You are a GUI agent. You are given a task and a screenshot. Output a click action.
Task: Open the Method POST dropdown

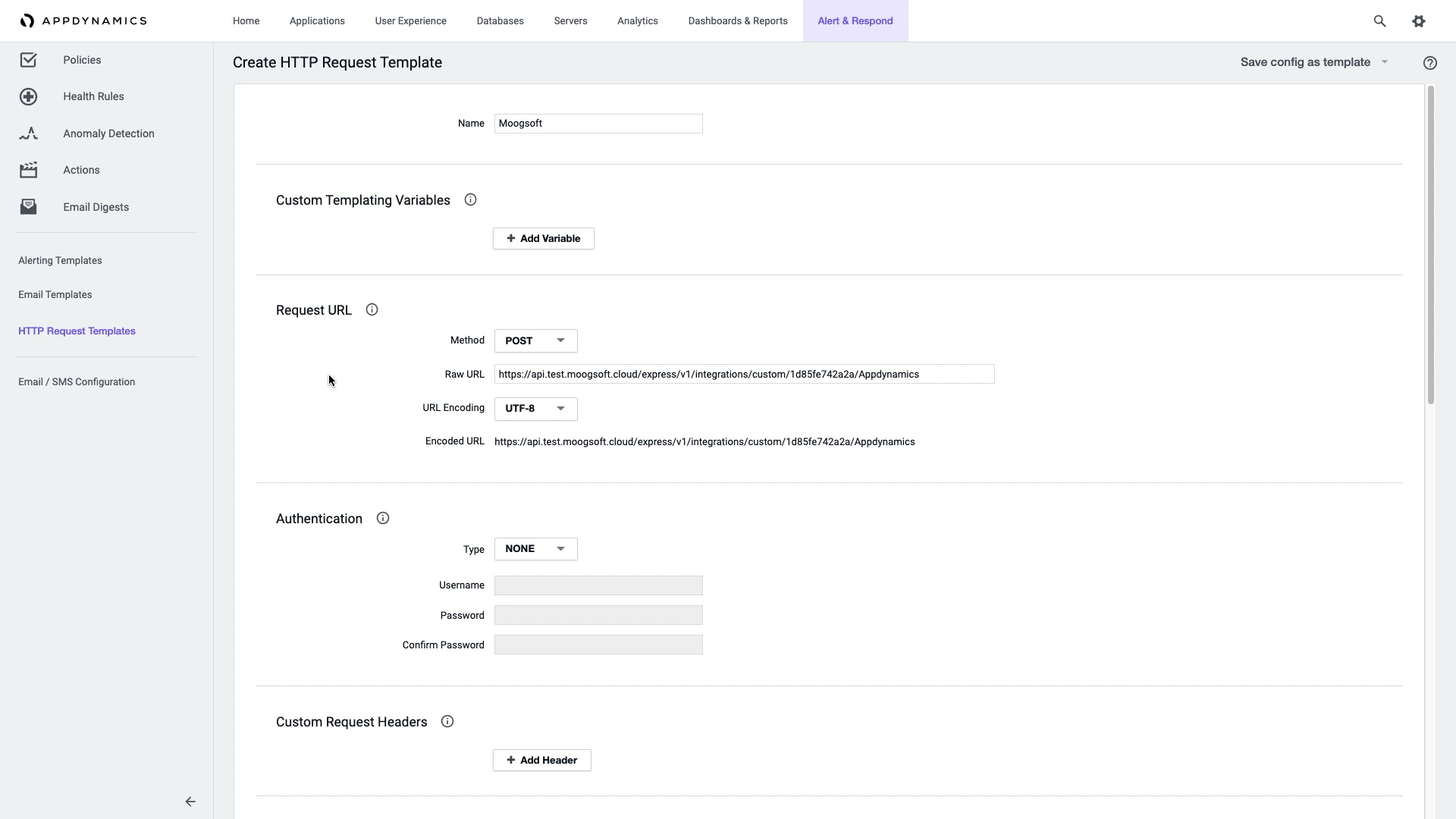point(535,341)
